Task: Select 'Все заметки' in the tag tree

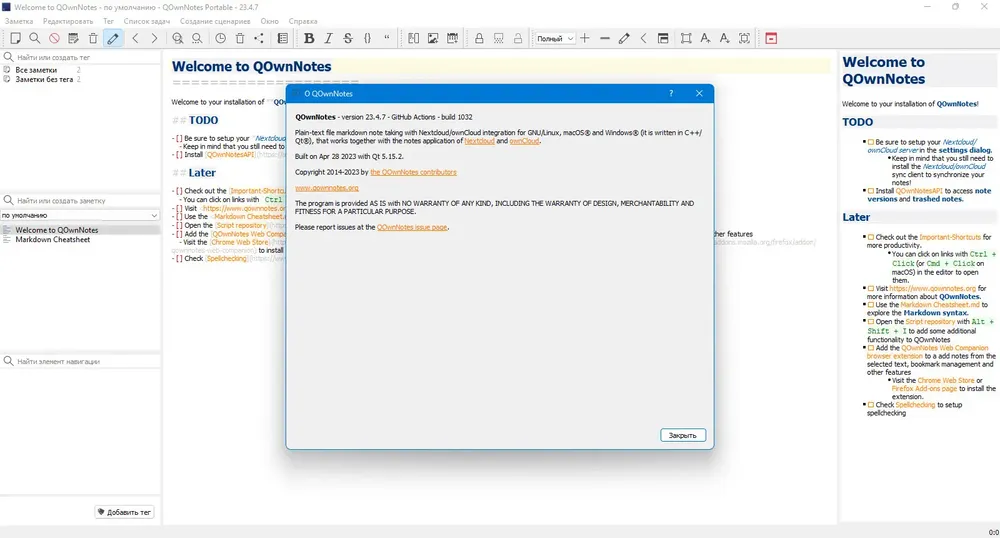Action: pyautogui.click(x=36, y=70)
